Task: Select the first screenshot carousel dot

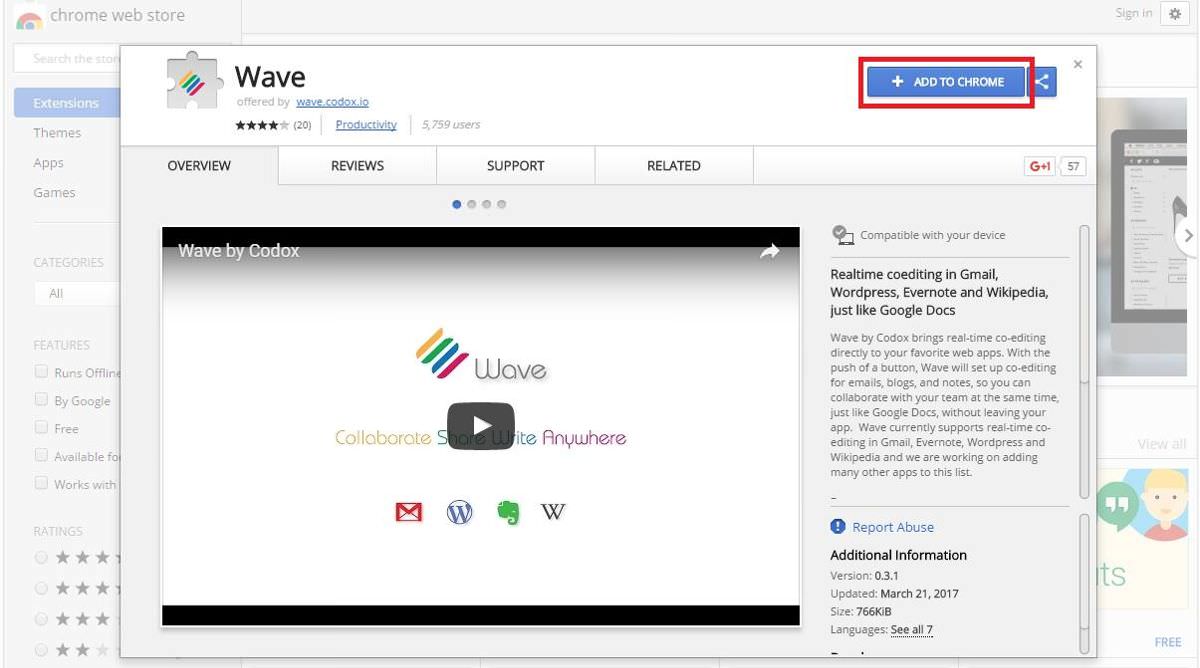Action: [457, 204]
